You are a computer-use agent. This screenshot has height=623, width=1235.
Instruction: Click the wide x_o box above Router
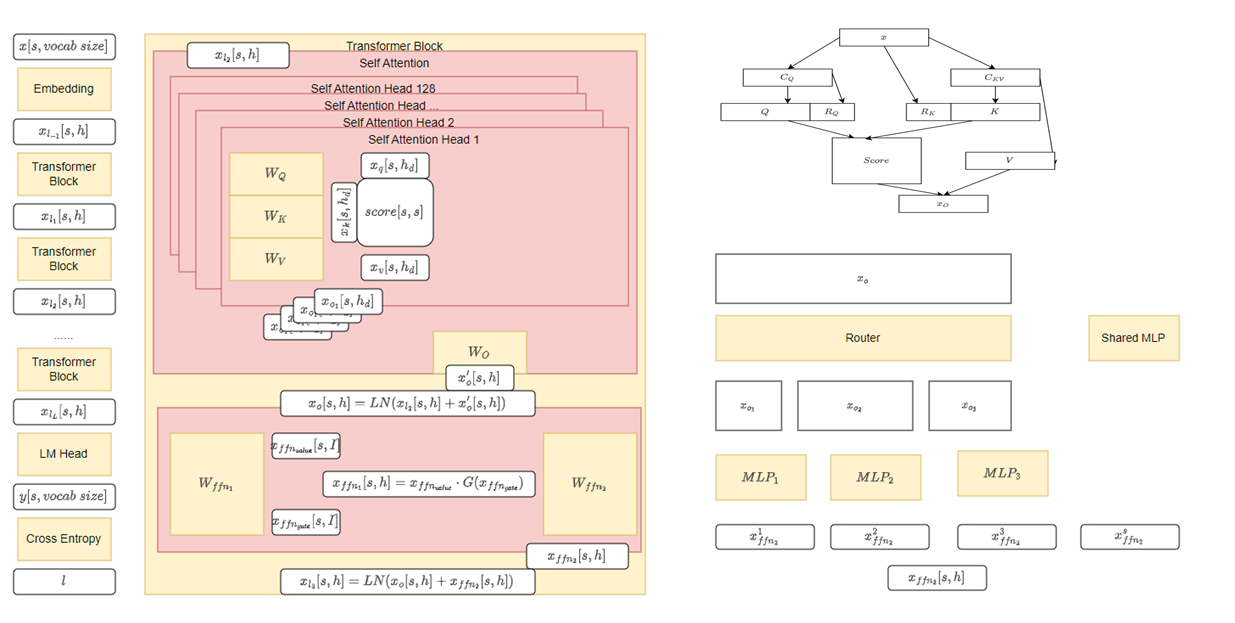tap(863, 279)
